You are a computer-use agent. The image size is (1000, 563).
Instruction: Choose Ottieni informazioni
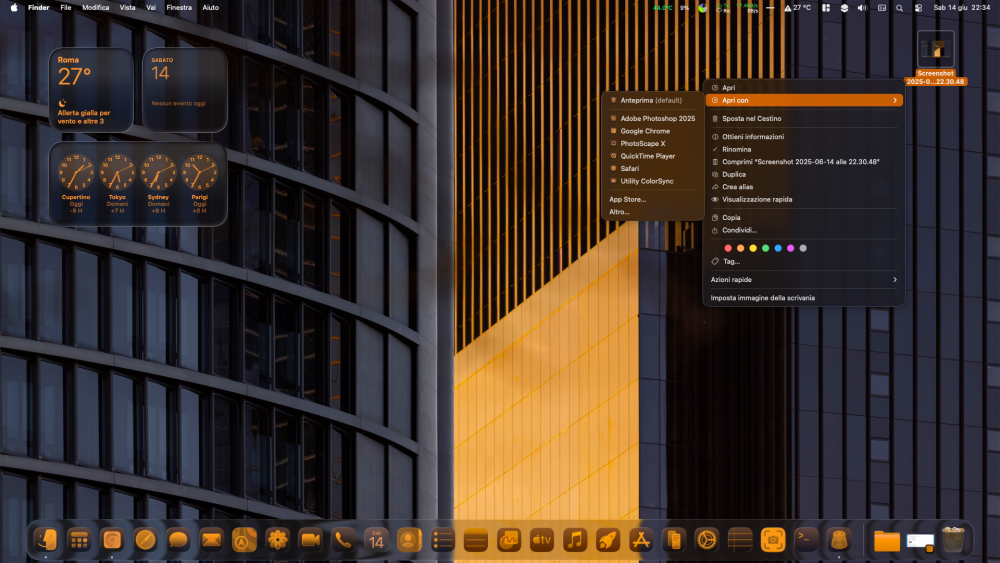click(x=804, y=136)
